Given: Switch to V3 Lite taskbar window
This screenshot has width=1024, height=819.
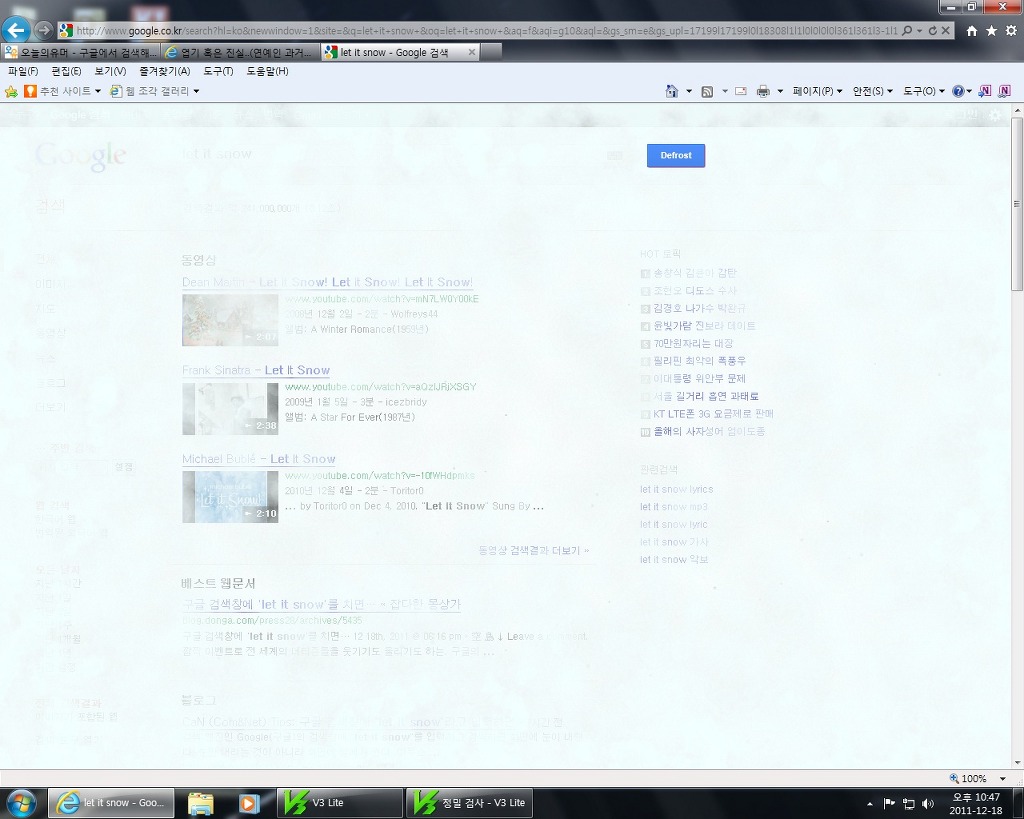Looking at the screenshot, I should pyautogui.click(x=340, y=803).
